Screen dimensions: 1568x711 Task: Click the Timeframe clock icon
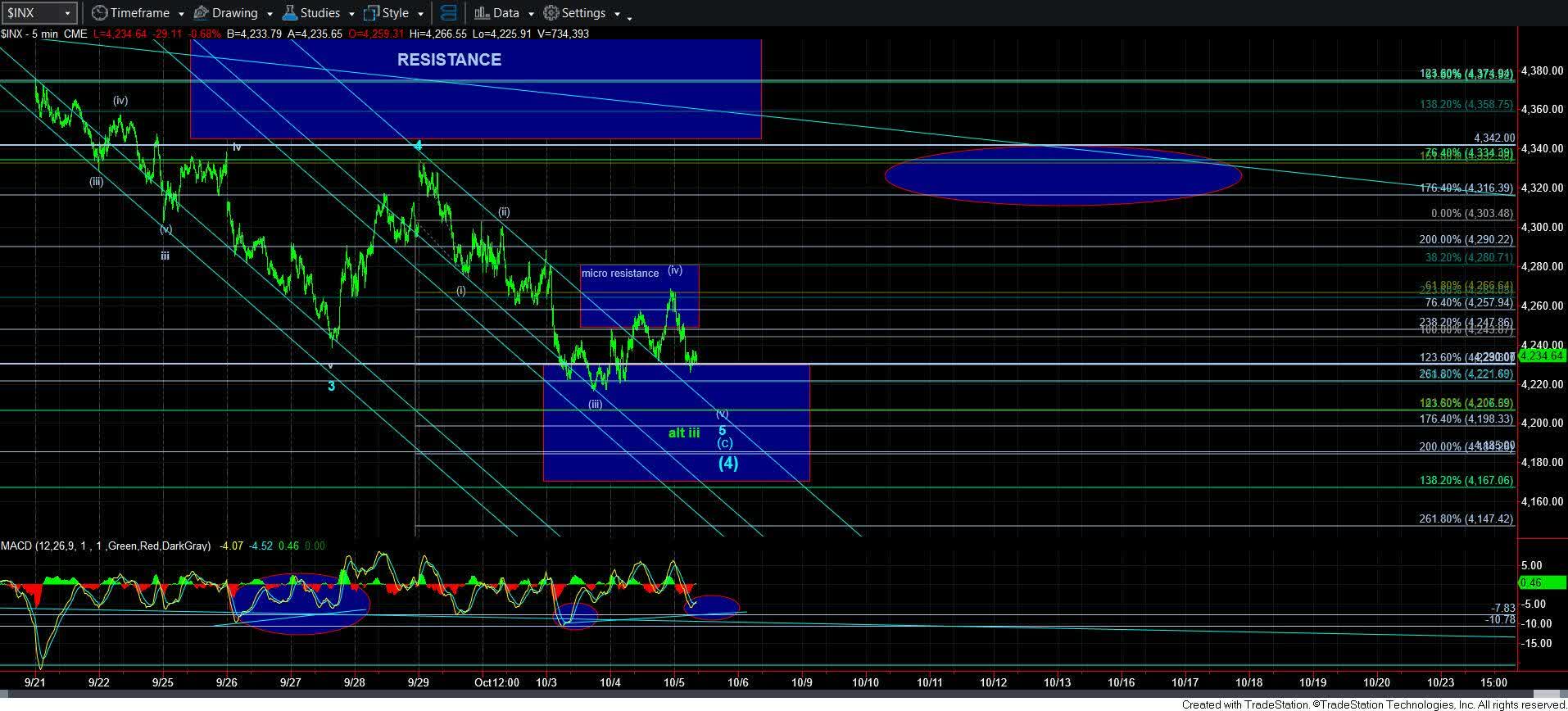coord(99,13)
